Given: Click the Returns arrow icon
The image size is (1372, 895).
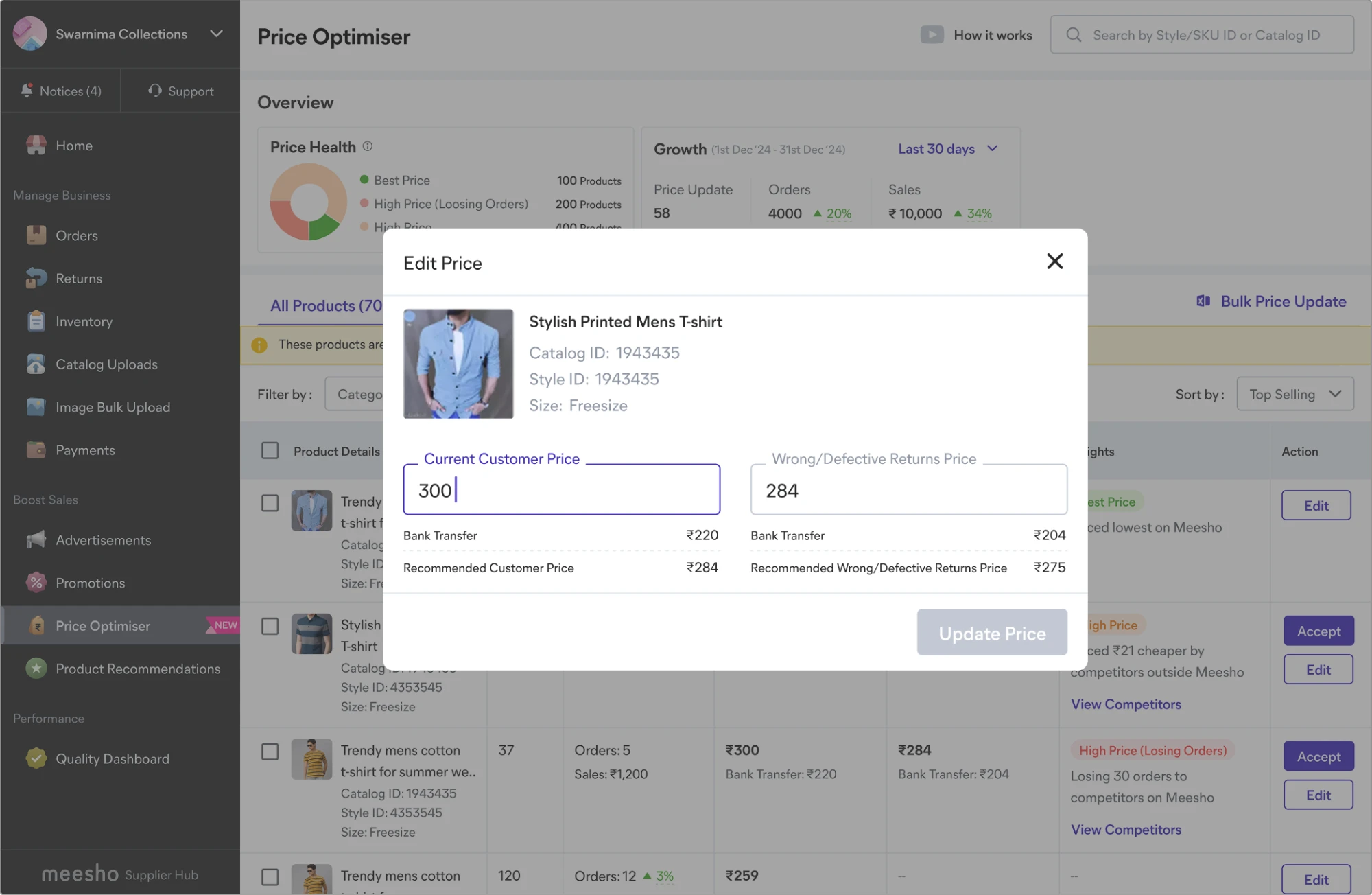Looking at the screenshot, I should point(36,278).
